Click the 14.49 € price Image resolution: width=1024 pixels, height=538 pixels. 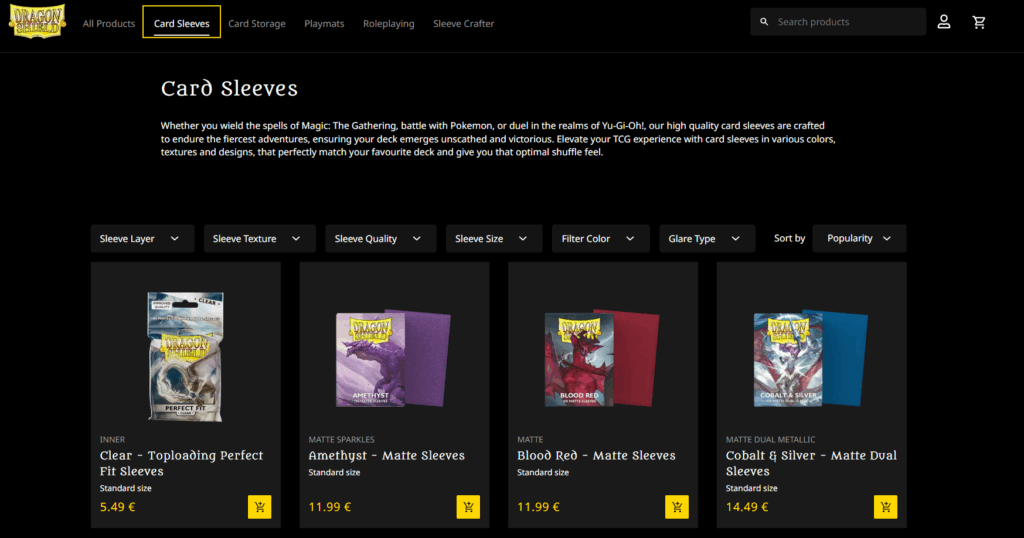(747, 507)
